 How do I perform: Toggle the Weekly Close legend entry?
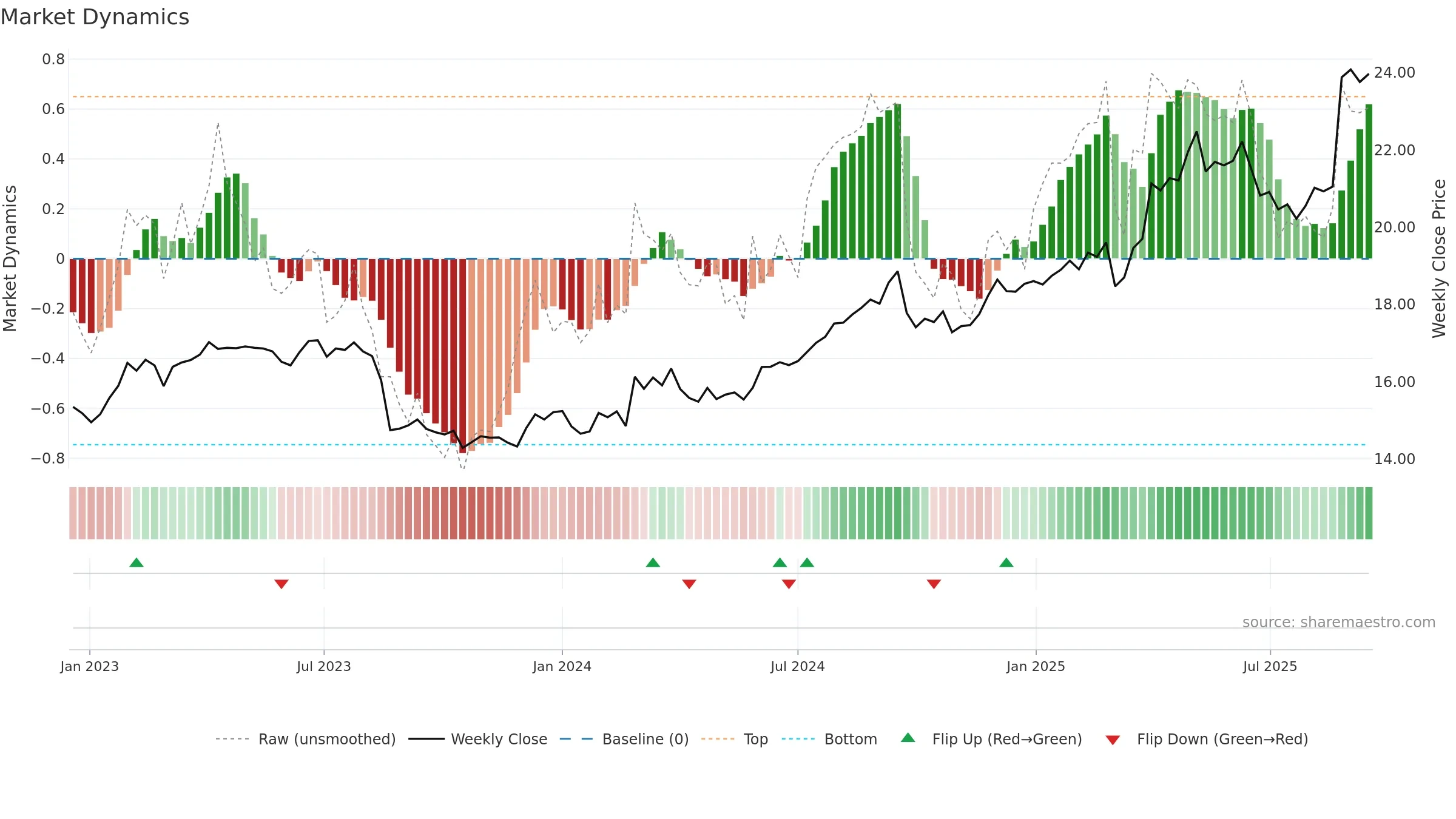coord(478,739)
